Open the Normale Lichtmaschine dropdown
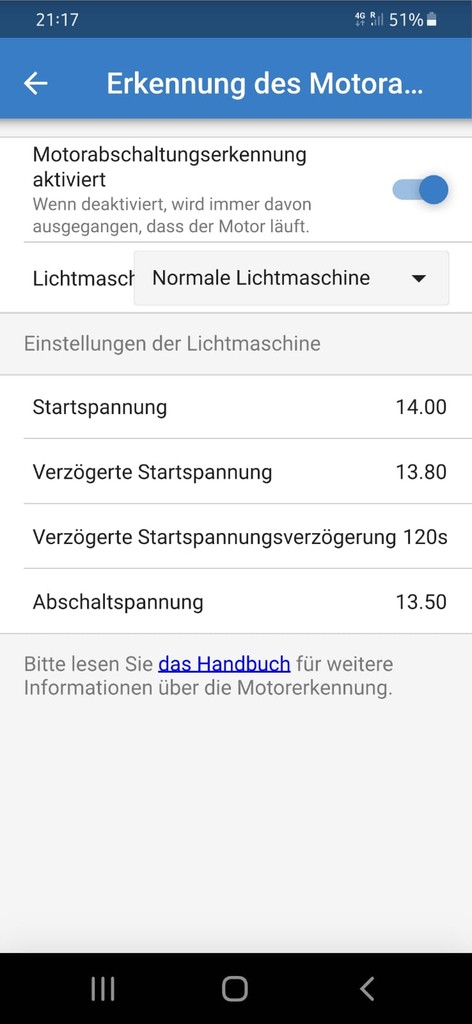 click(x=291, y=278)
